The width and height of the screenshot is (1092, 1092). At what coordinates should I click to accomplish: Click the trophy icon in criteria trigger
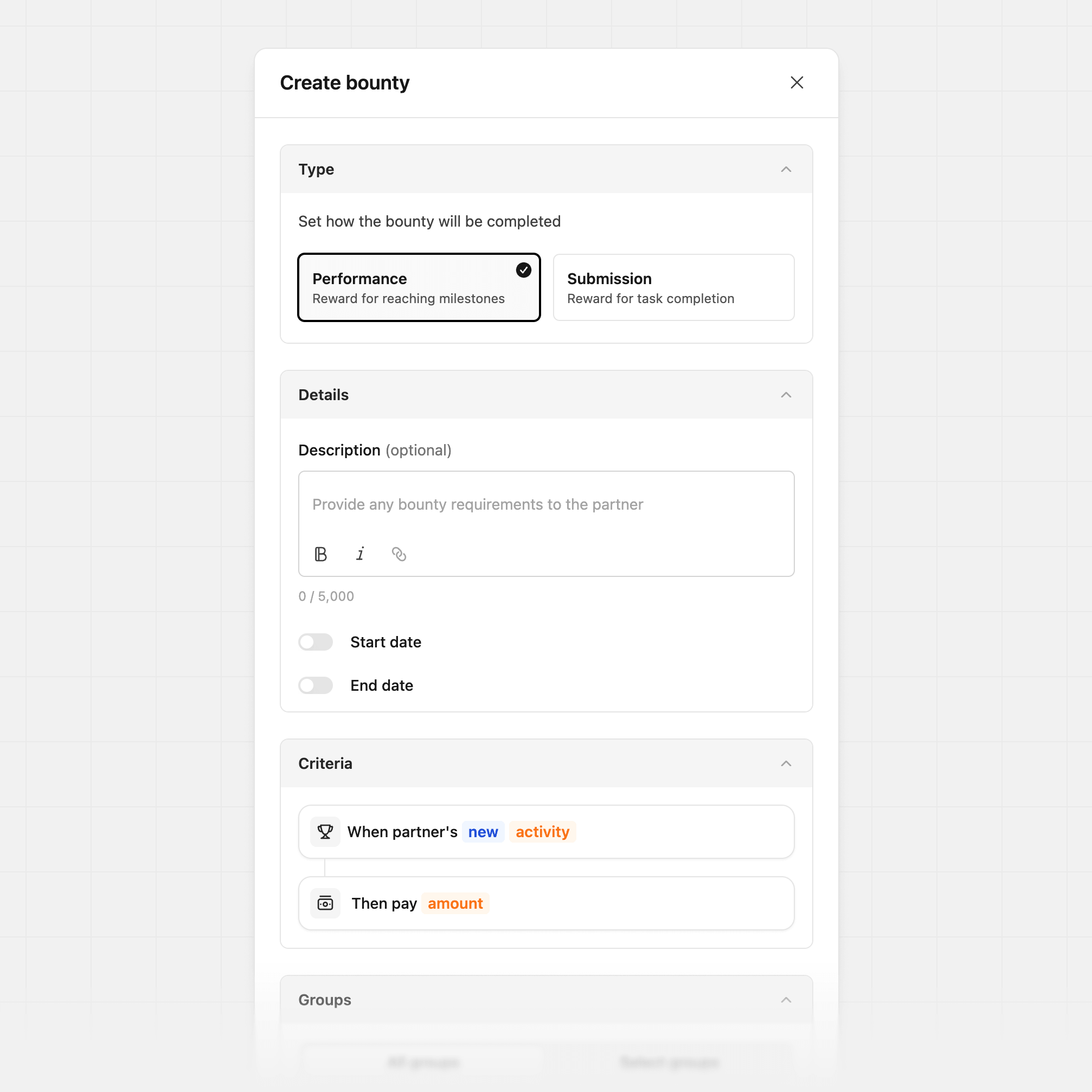[325, 831]
